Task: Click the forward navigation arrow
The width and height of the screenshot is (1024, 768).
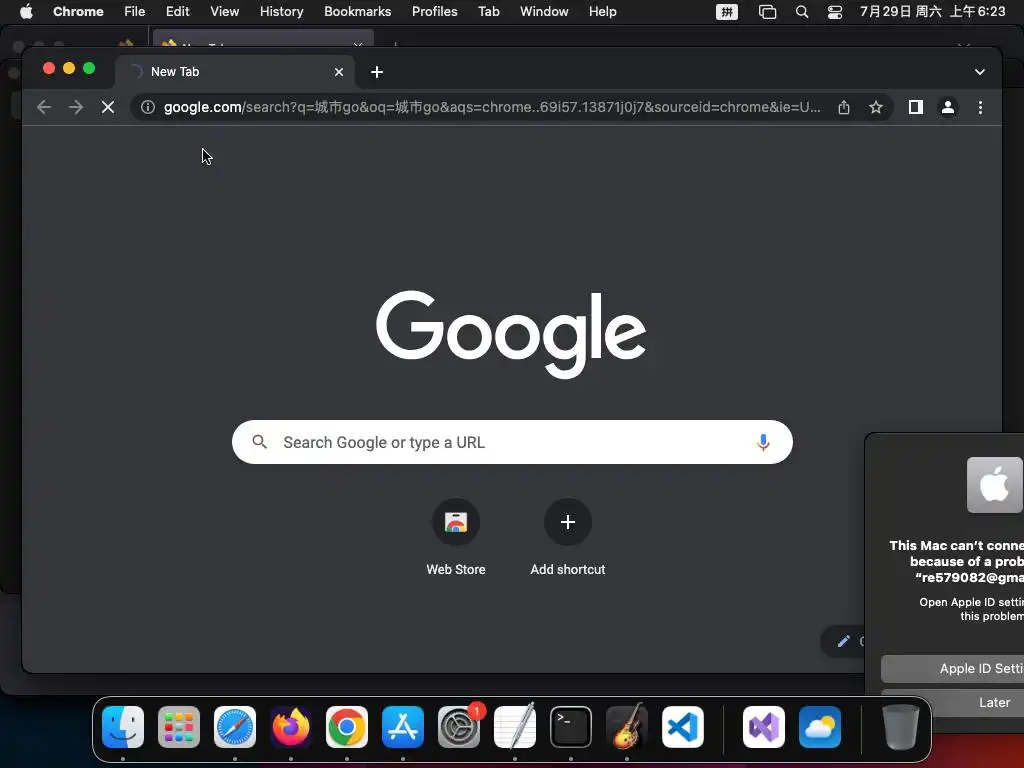Action: pos(76,107)
